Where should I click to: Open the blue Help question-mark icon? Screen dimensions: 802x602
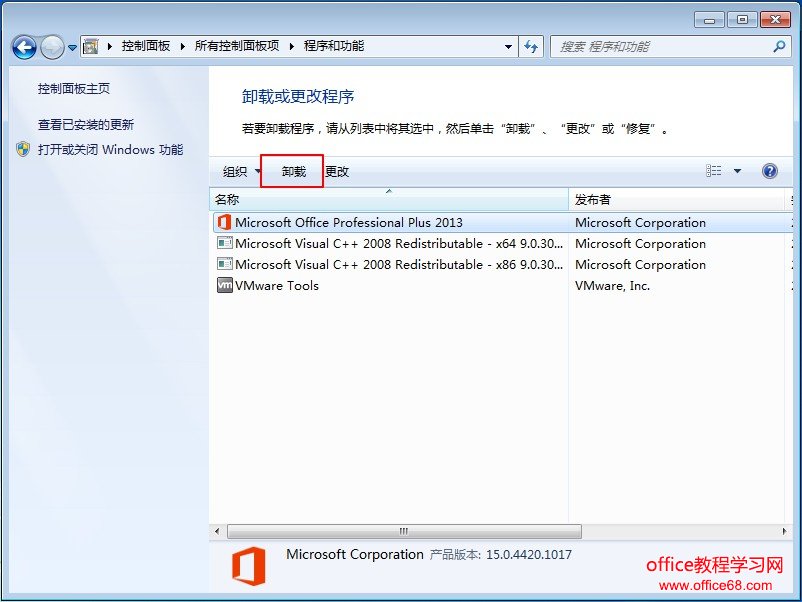tap(769, 171)
